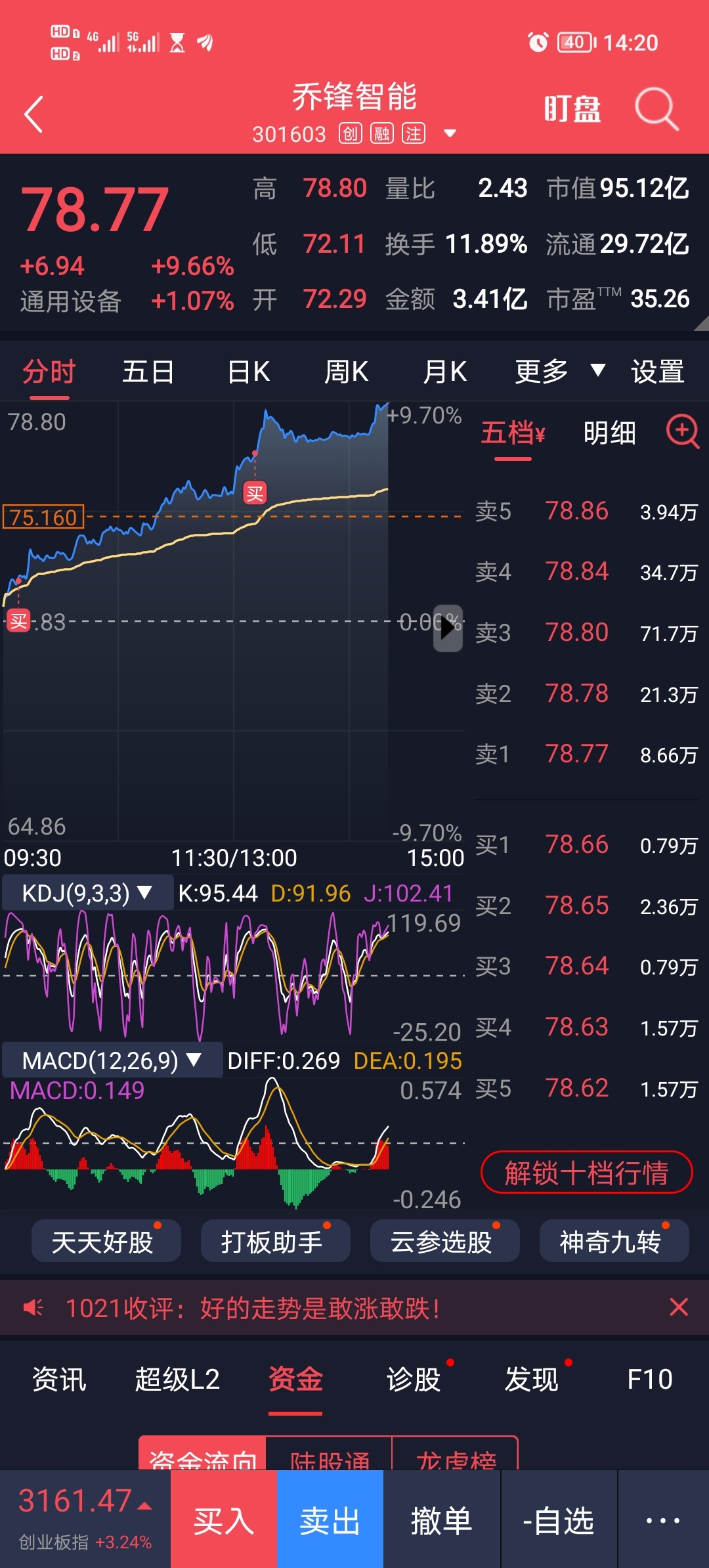
Task: Click 买3 price 78.64 row
Action: pyautogui.click(x=587, y=967)
